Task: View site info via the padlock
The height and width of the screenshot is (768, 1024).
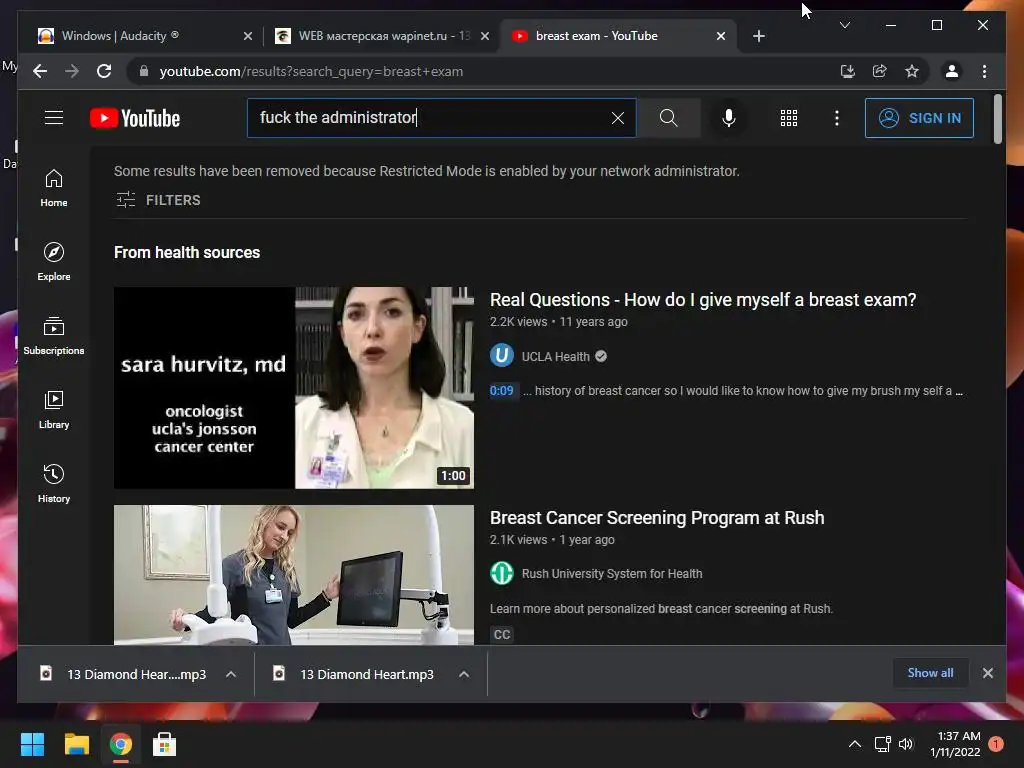Action: click(144, 71)
